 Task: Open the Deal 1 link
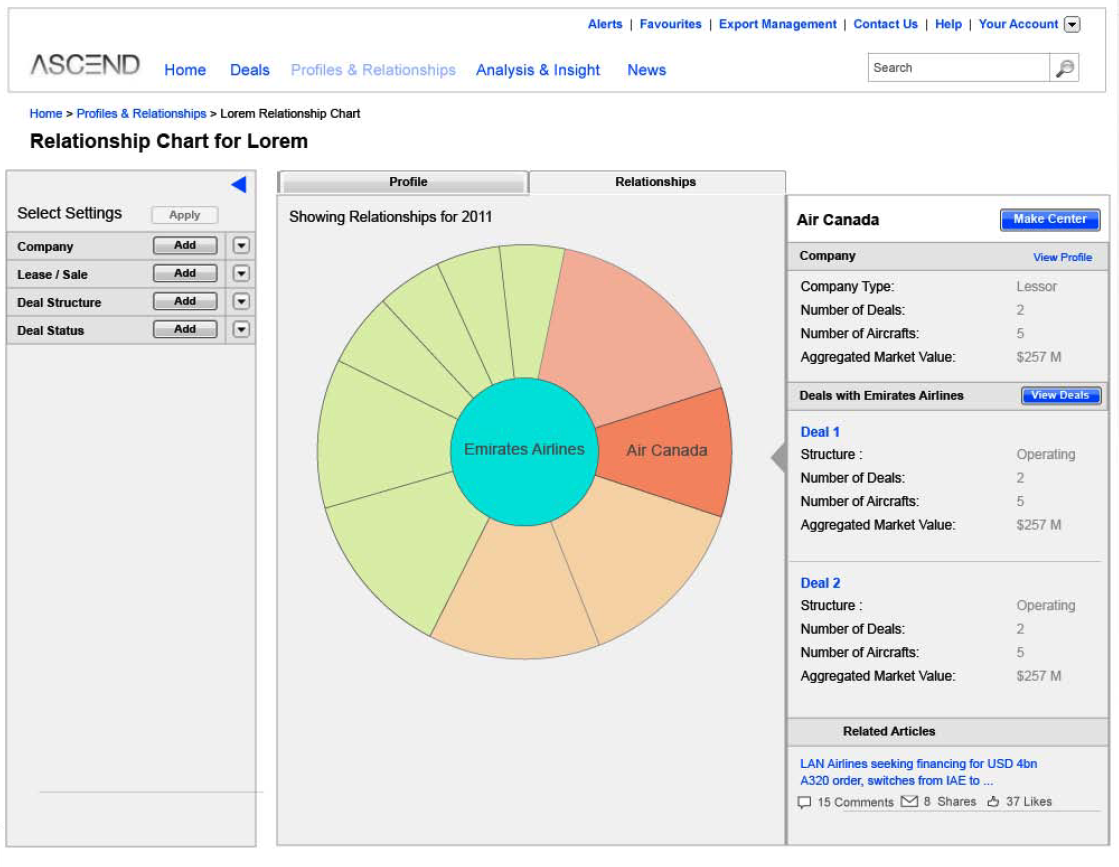(820, 432)
